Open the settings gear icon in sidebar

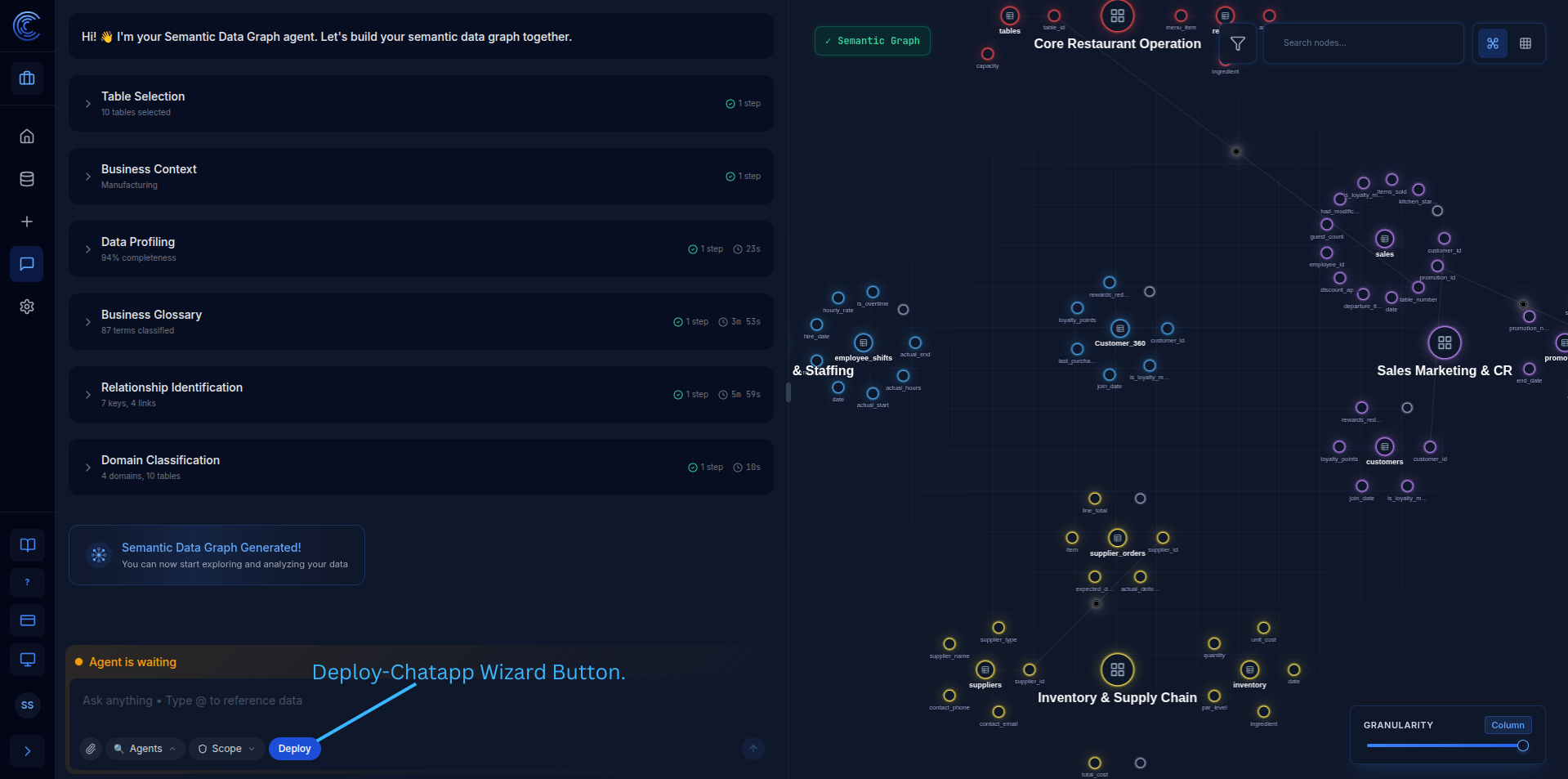(x=27, y=307)
